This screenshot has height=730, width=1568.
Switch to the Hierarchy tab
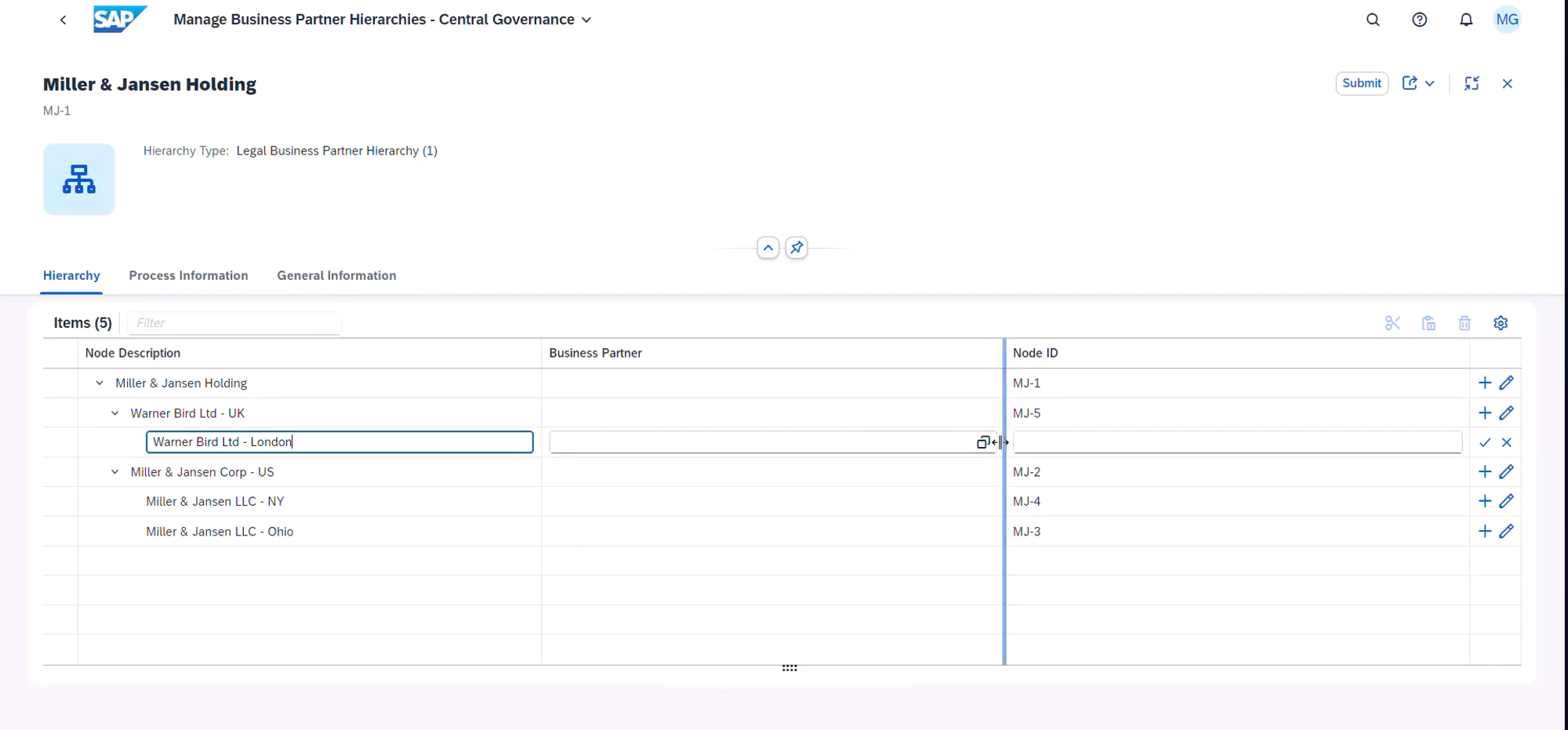[71, 275]
